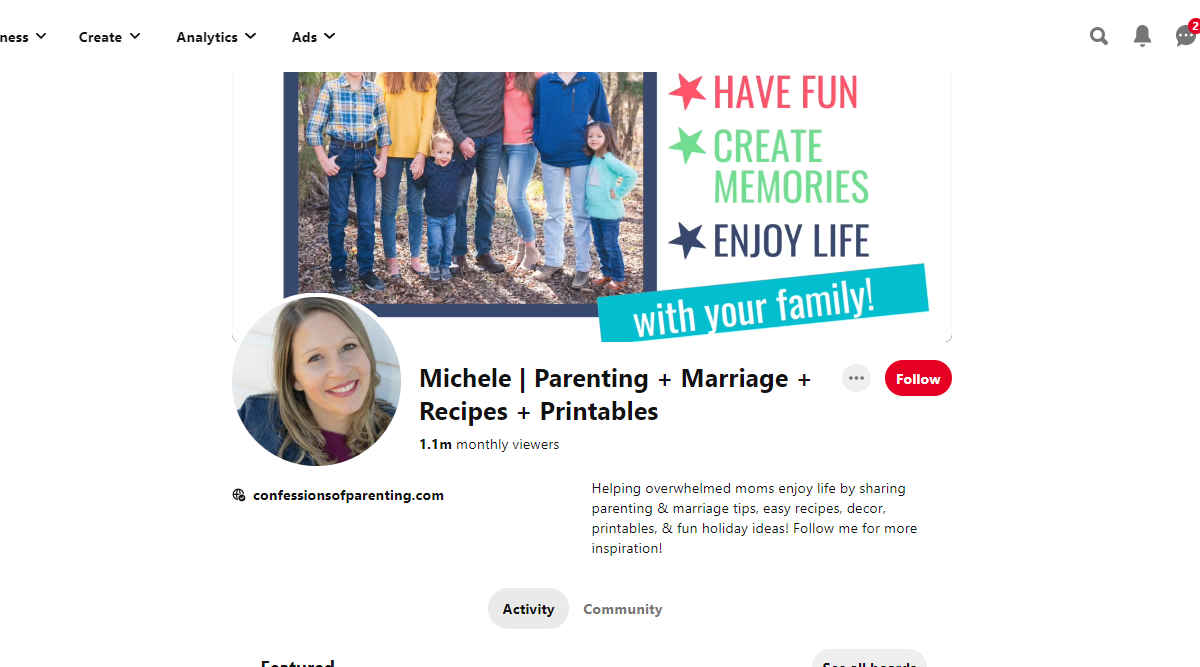Expand the Ads dropdown menu

click(314, 37)
